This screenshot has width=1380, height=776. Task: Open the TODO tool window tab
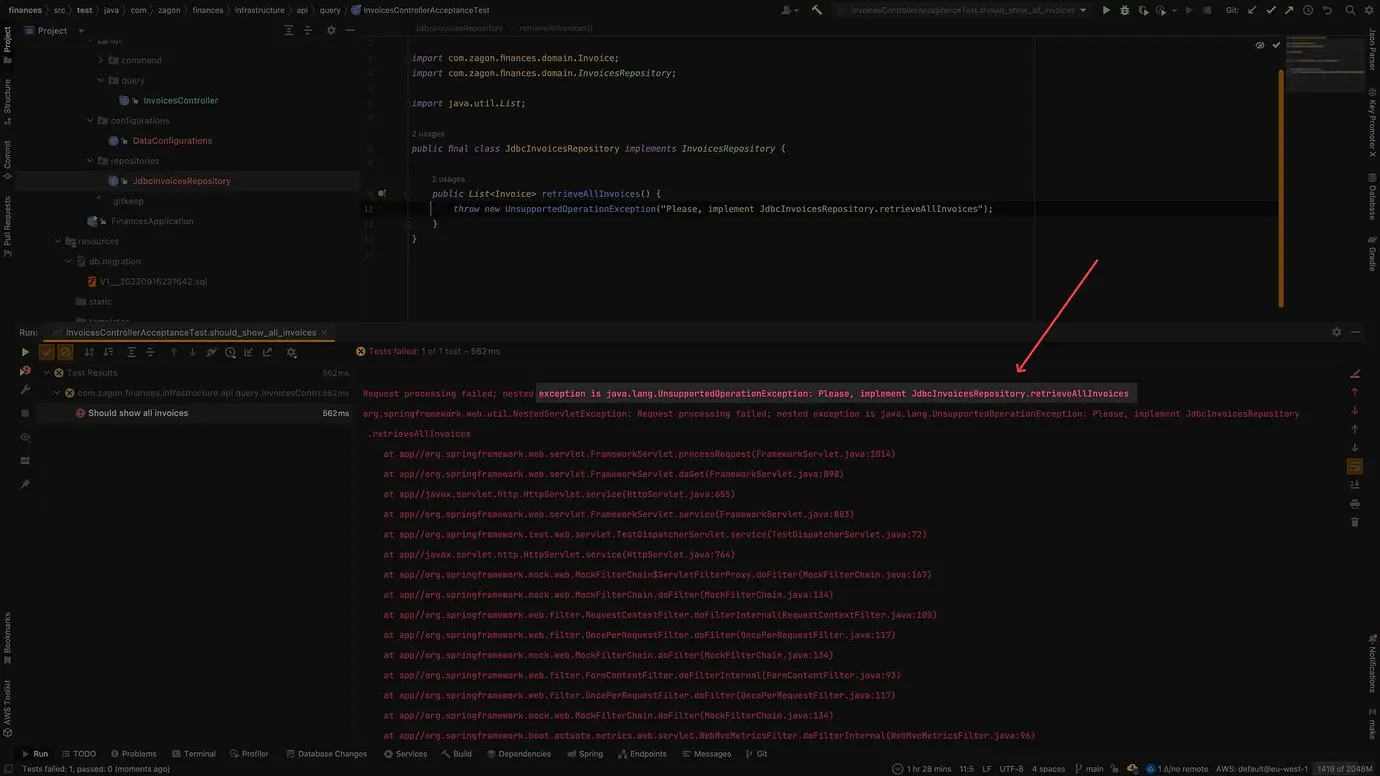point(79,754)
